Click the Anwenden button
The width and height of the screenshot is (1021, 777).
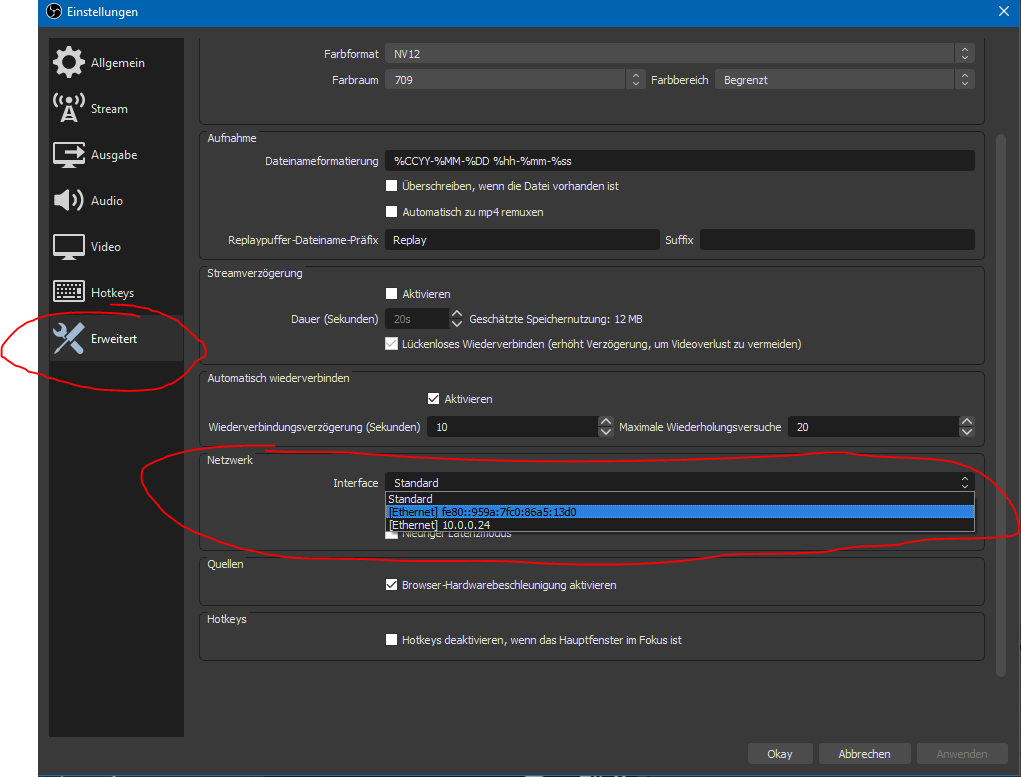tap(962, 754)
